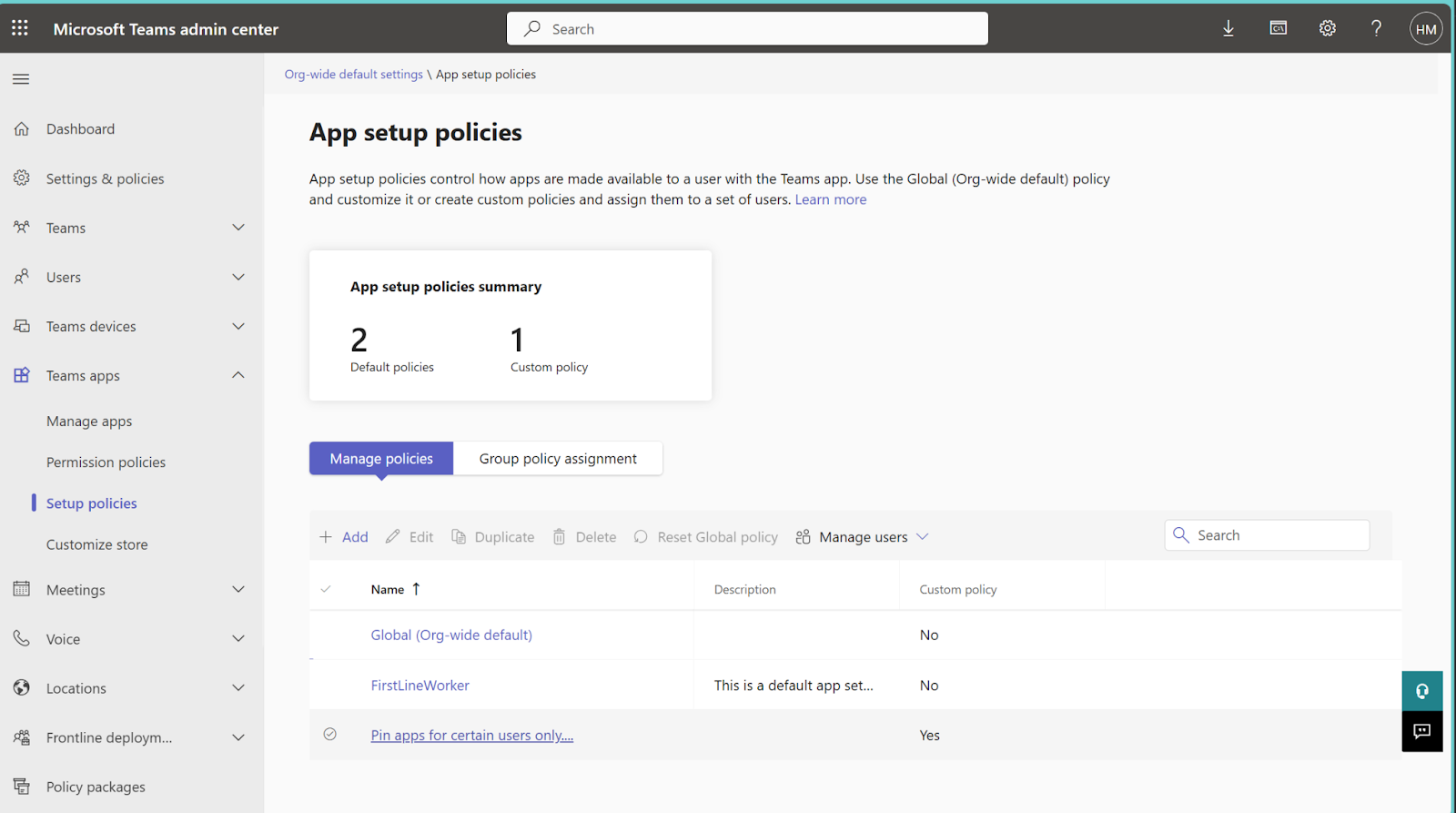This screenshot has width=1456, height=813.
Task: Open Permission policies in sidebar
Action: click(x=106, y=462)
